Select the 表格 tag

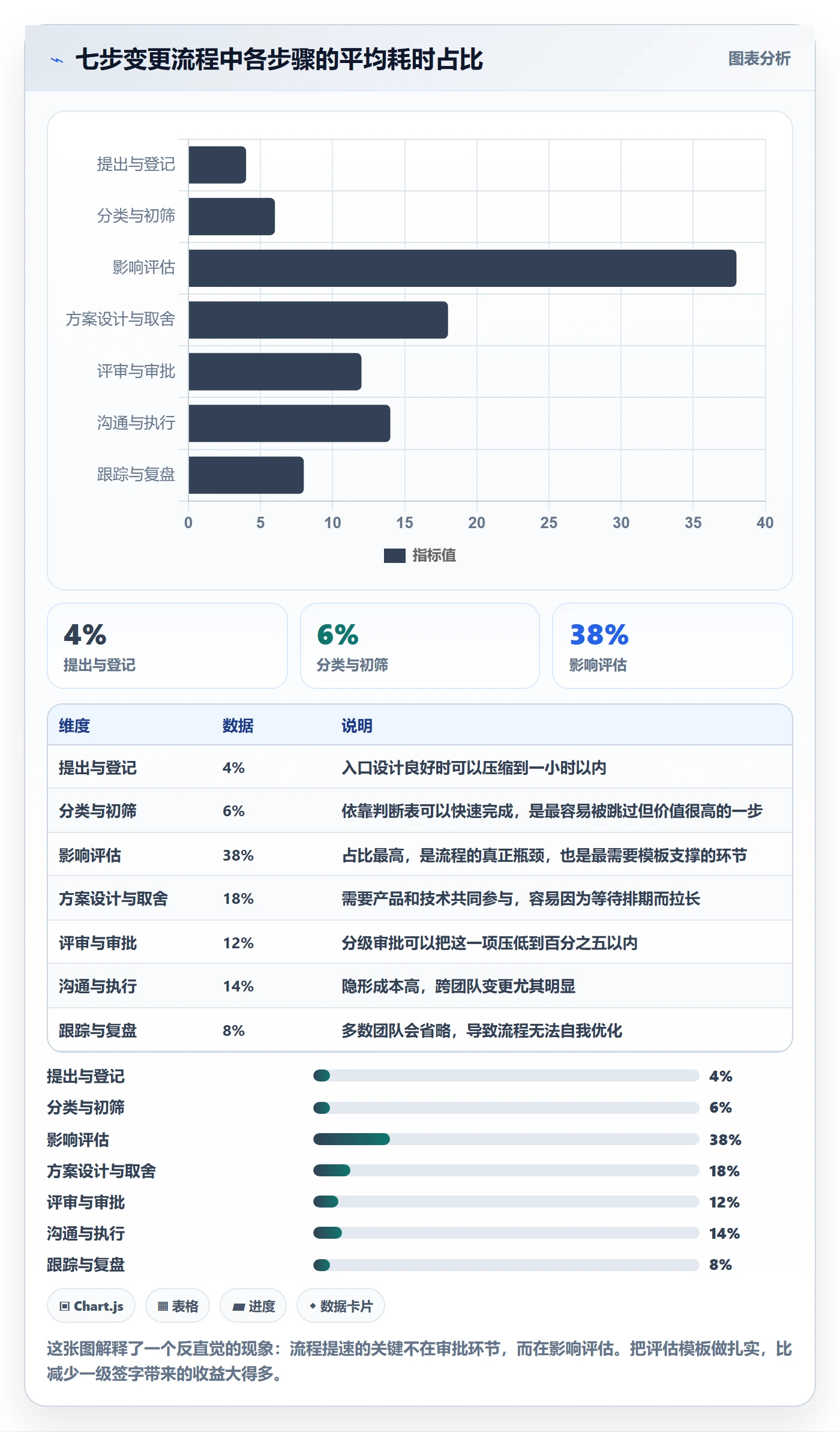click(178, 1306)
